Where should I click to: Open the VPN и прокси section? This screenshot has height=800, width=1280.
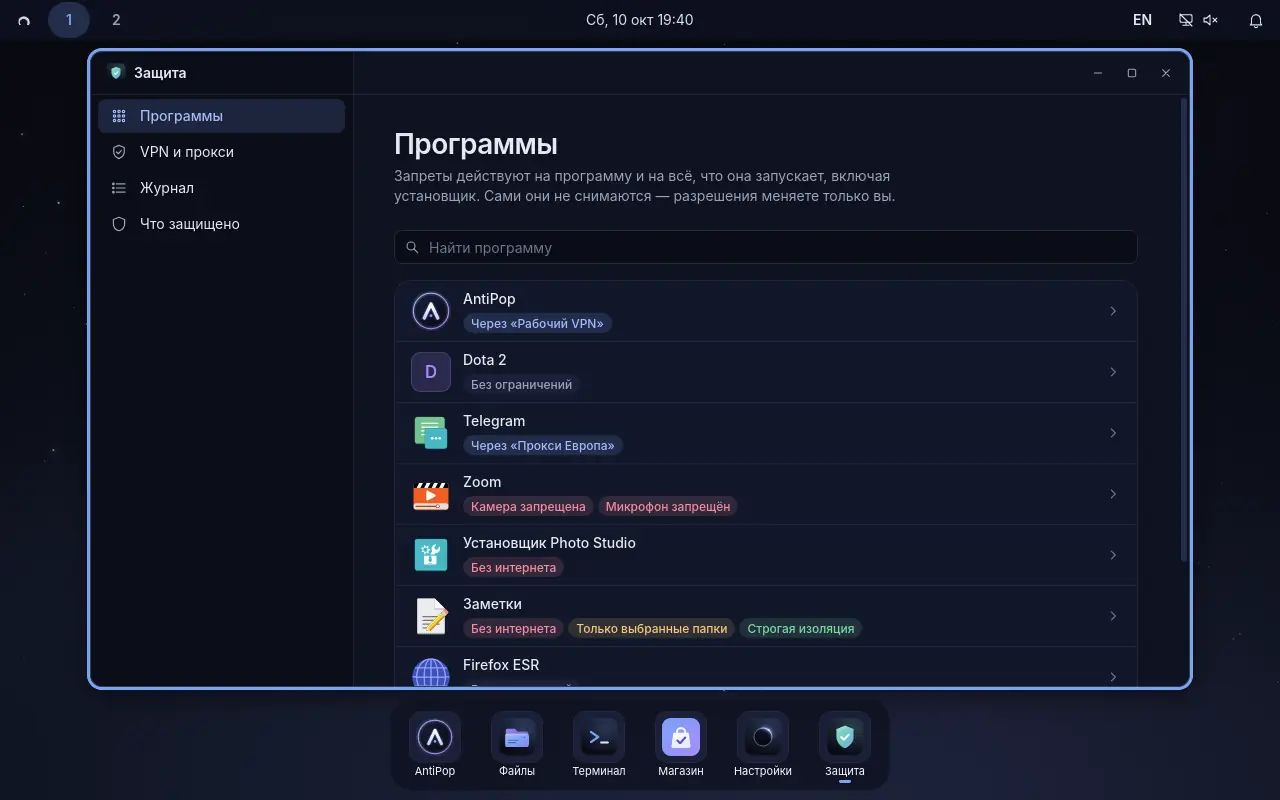tap(221, 152)
